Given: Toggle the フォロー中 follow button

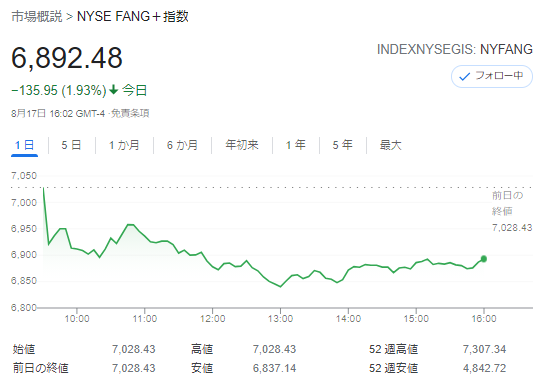Looking at the screenshot, I should 492,76.
